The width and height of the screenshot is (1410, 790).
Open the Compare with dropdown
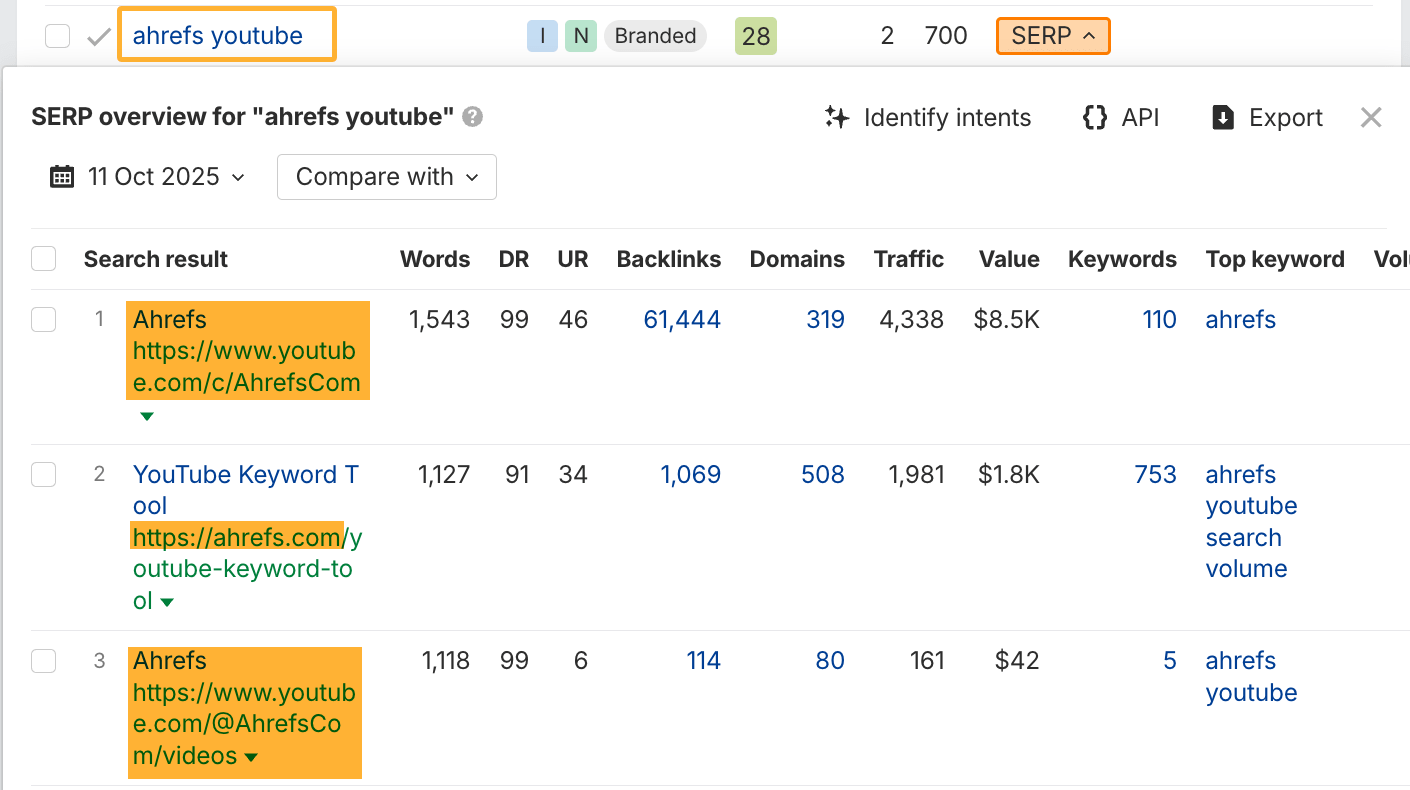coord(386,176)
